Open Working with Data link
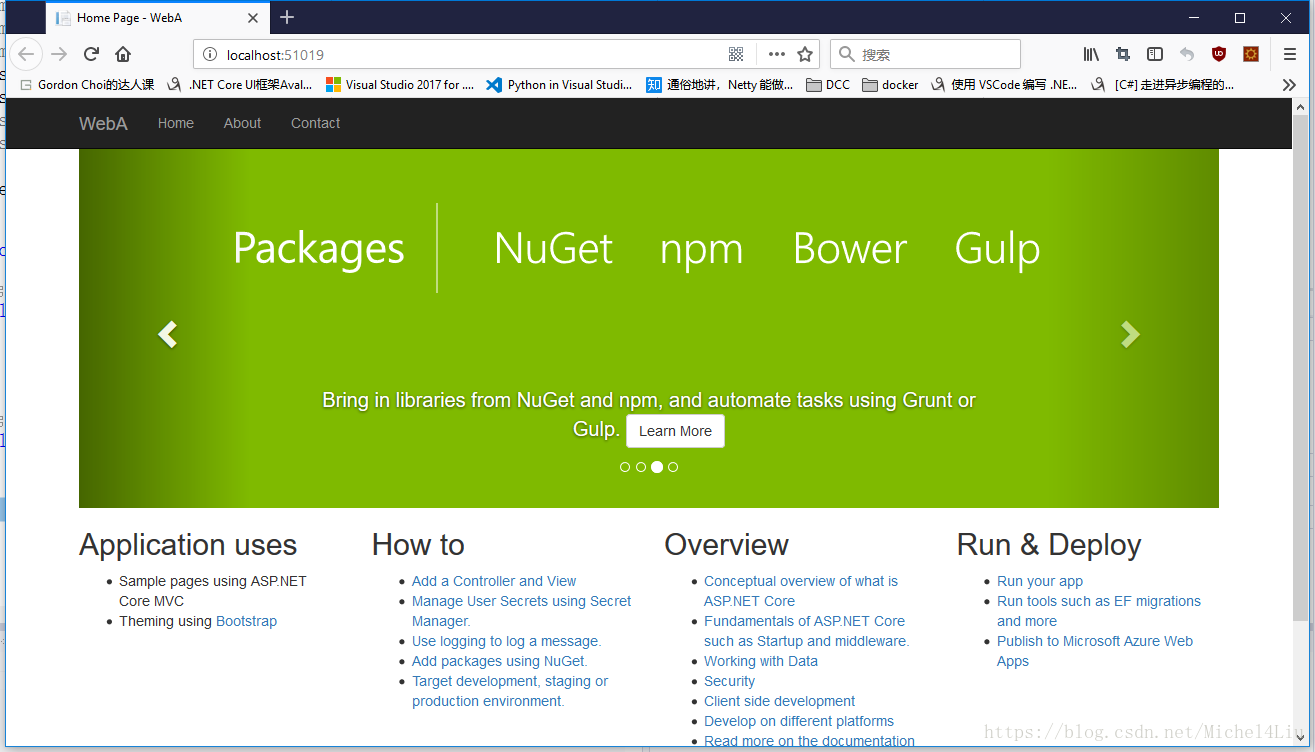1315x752 pixels. 761,661
